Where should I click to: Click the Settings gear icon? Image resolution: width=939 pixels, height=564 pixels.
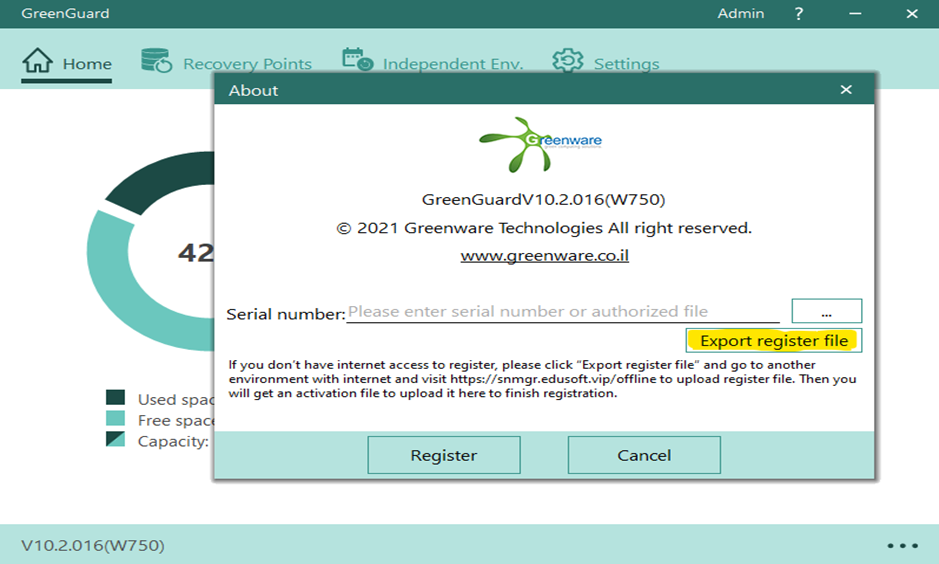pos(568,61)
